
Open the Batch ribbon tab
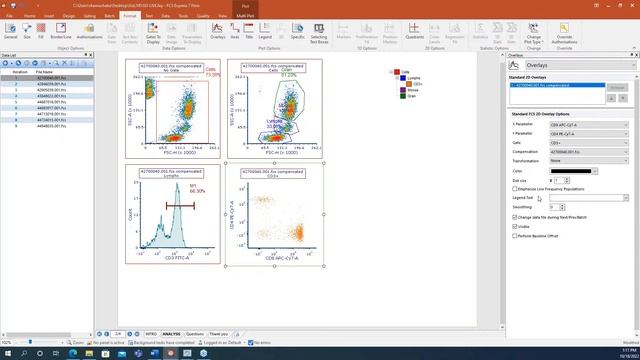[109, 16]
